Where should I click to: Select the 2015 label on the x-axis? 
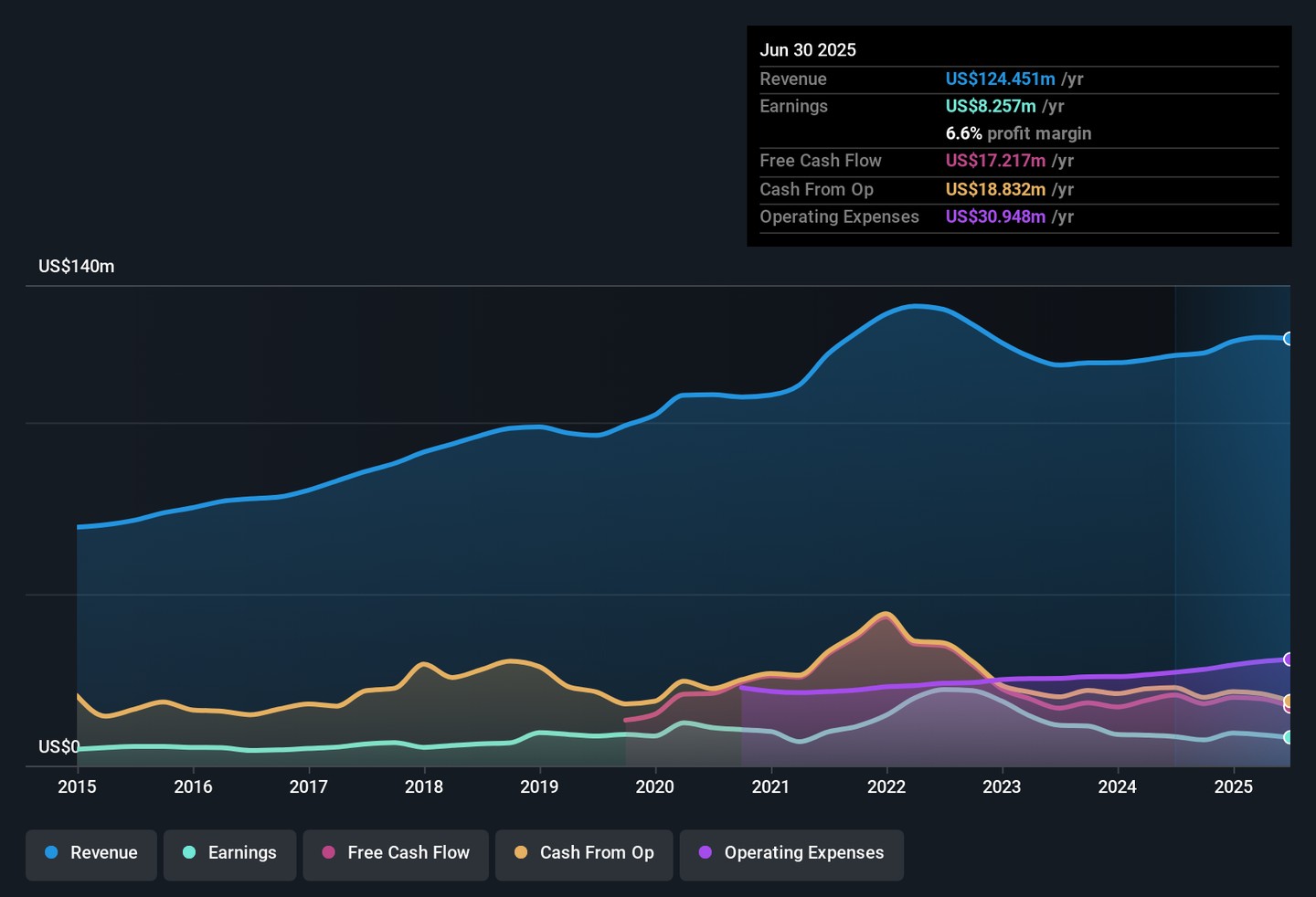pos(77,787)
